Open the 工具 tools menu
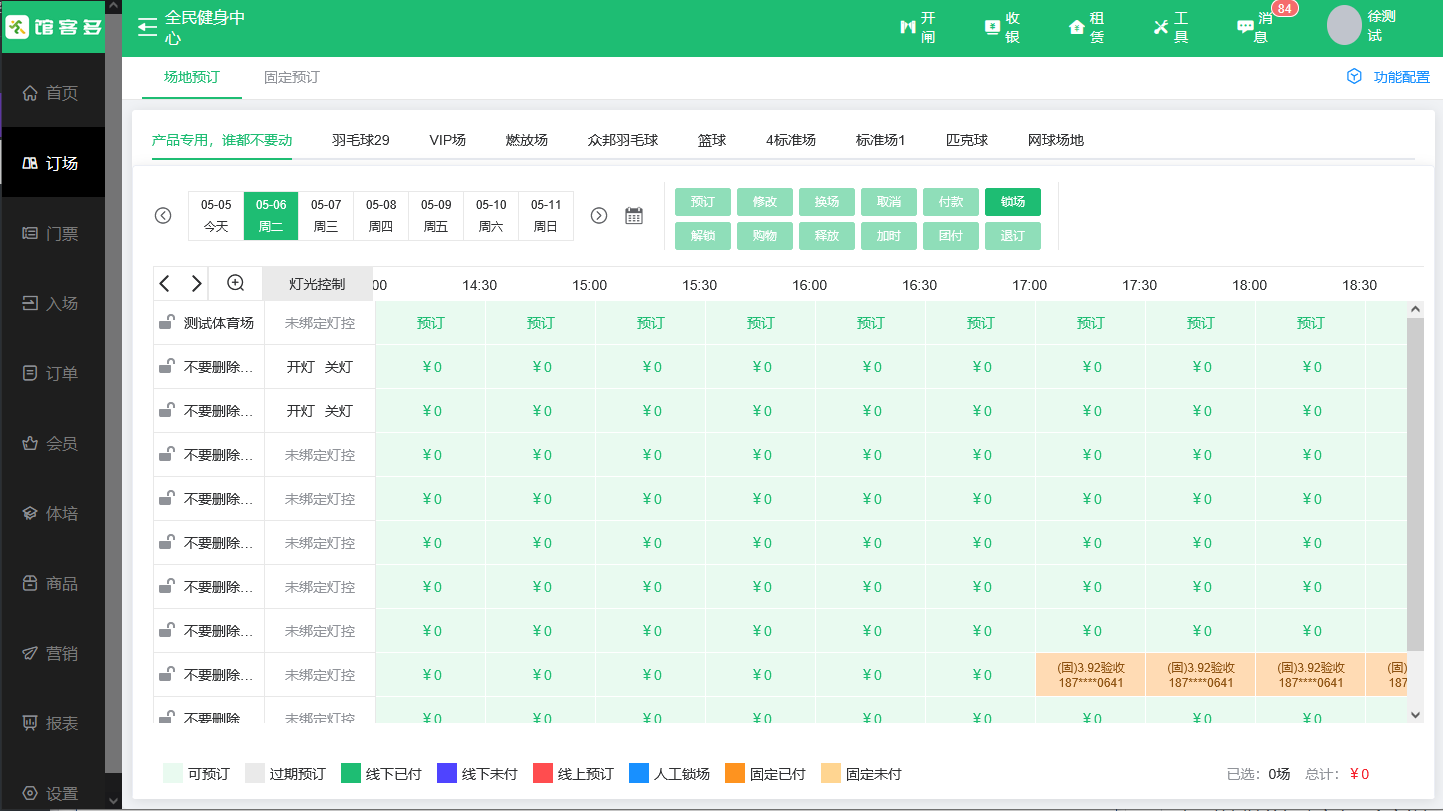The width and height of the screenshot is (1443, 811). 1170,27
